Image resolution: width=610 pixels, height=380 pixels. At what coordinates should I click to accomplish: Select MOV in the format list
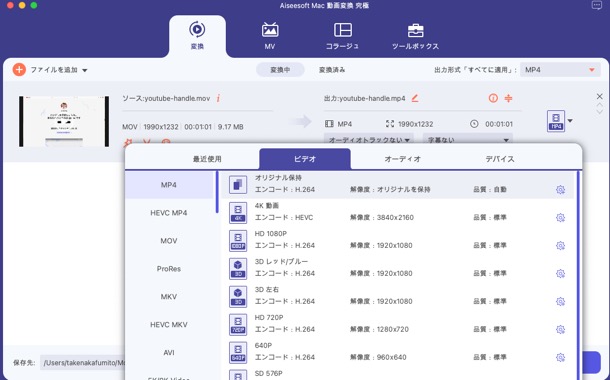169,241
